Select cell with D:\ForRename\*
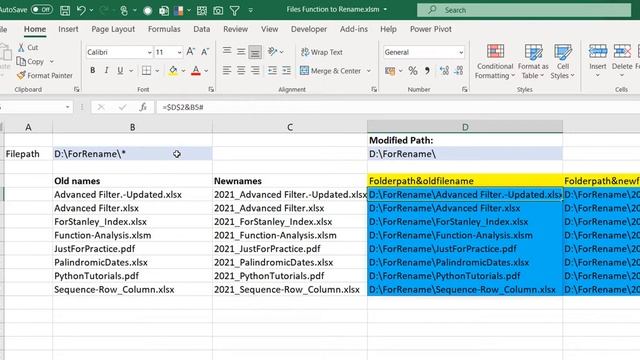This screenshot has width=640, height=360. (132, 154)
